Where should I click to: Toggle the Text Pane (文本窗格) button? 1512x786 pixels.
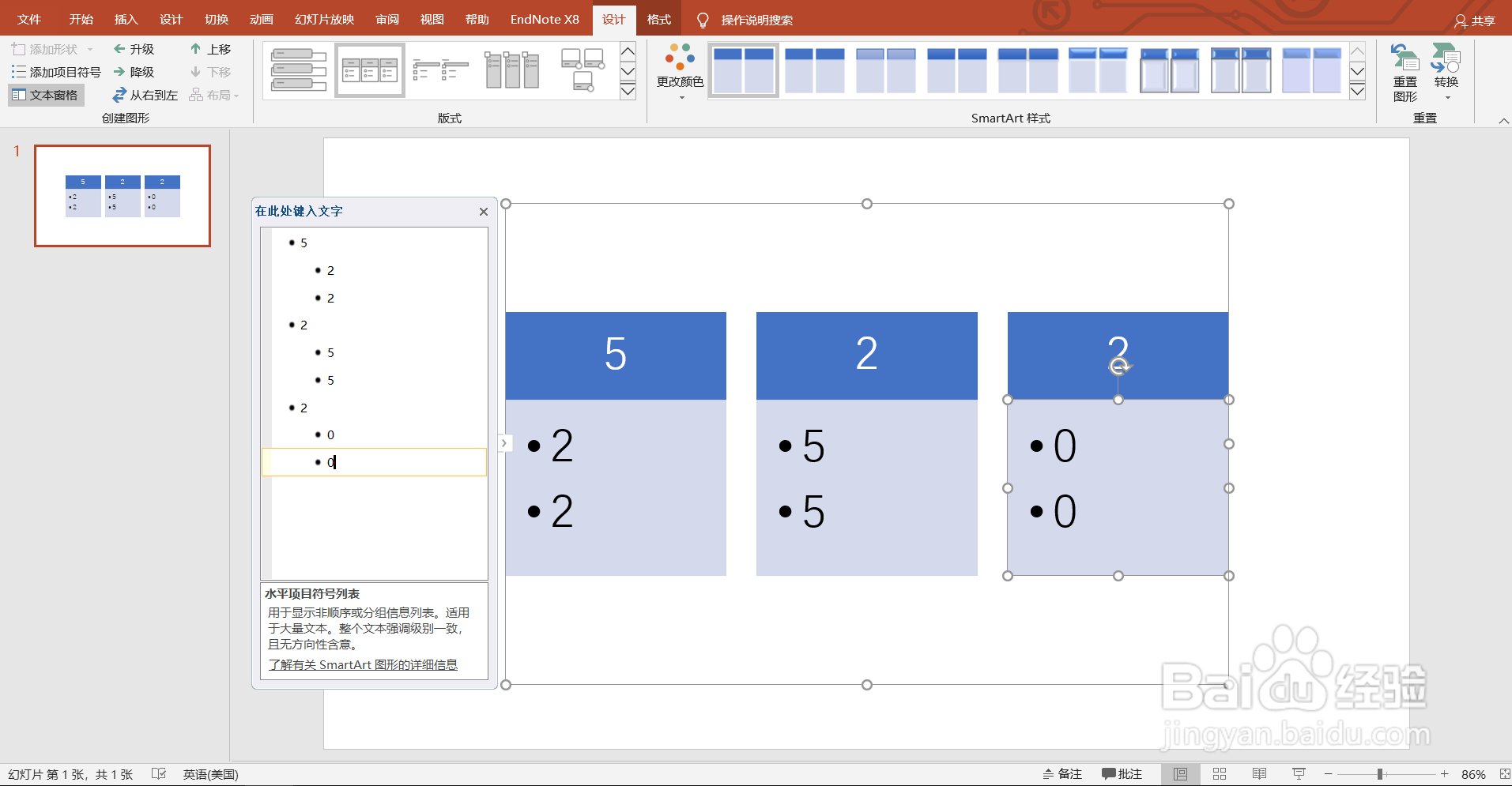pyautogui.click(x=46, y=95)
